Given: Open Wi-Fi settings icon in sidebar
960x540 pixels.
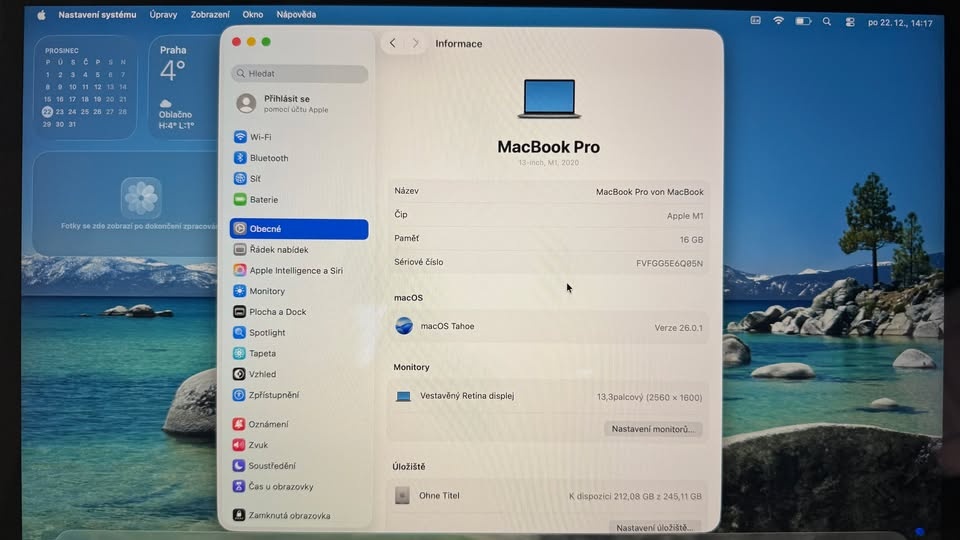Looking at the screenshot, I should click(240, 137).
